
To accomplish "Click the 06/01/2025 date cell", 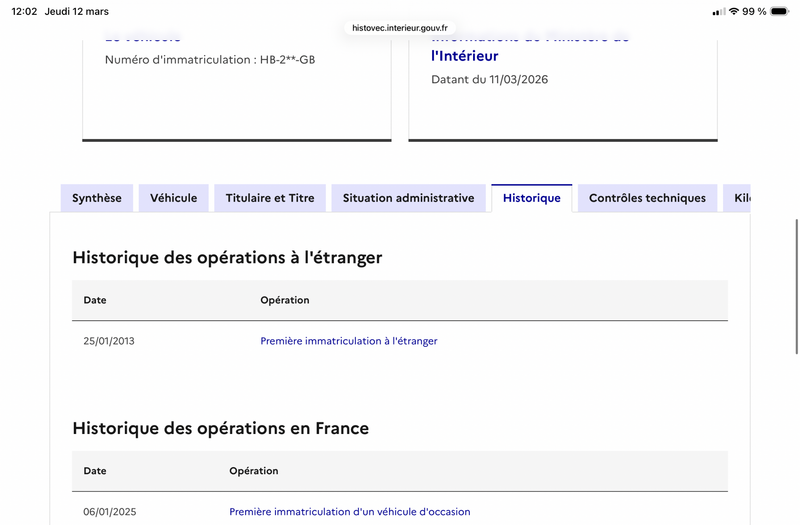I will [109, 512].
